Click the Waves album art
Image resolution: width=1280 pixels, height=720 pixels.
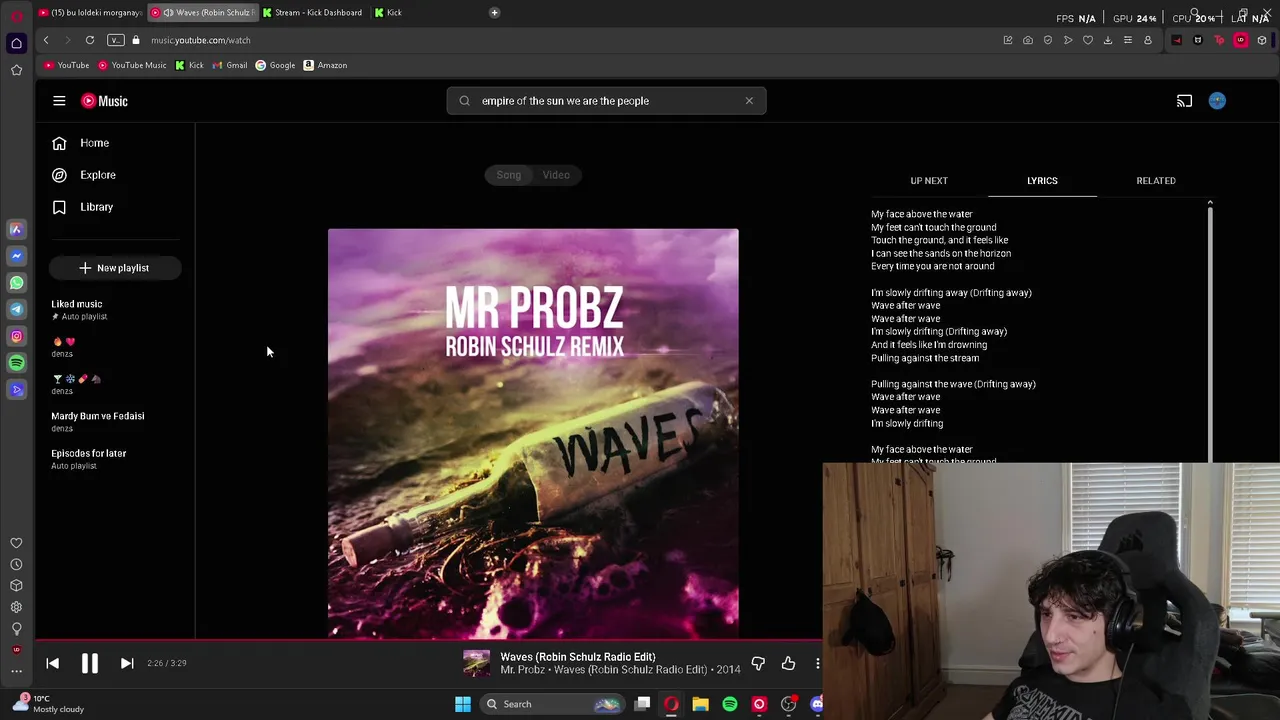tap(533, 433)
